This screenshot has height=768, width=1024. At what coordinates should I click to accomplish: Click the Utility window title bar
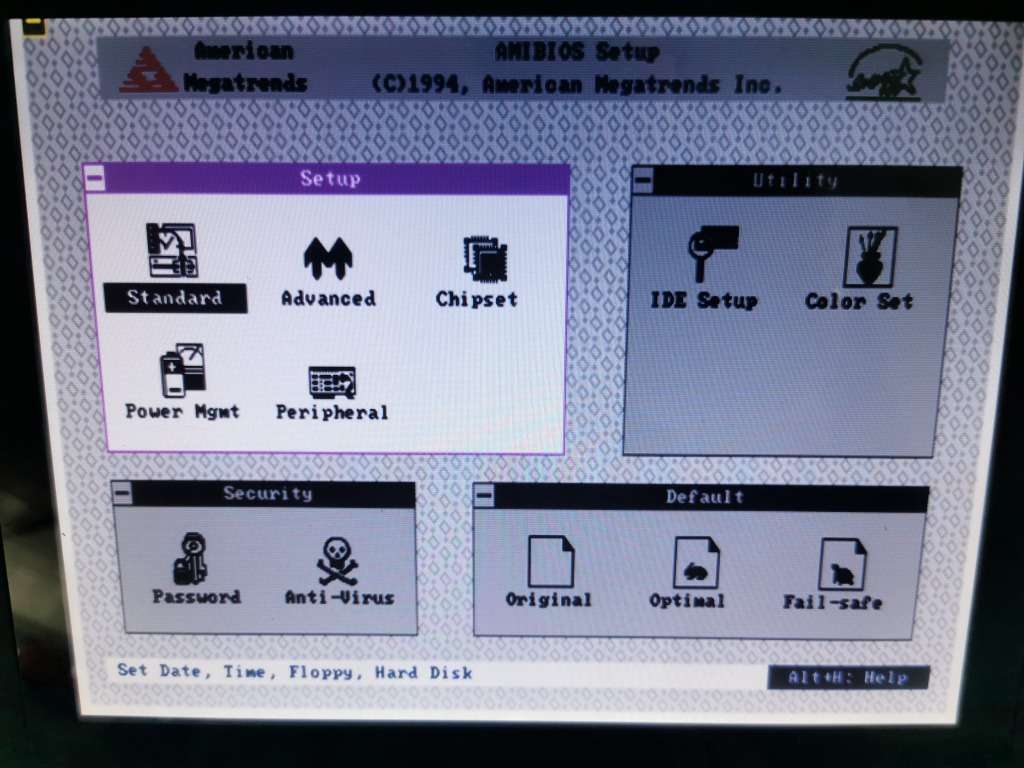tap(795, 181)
